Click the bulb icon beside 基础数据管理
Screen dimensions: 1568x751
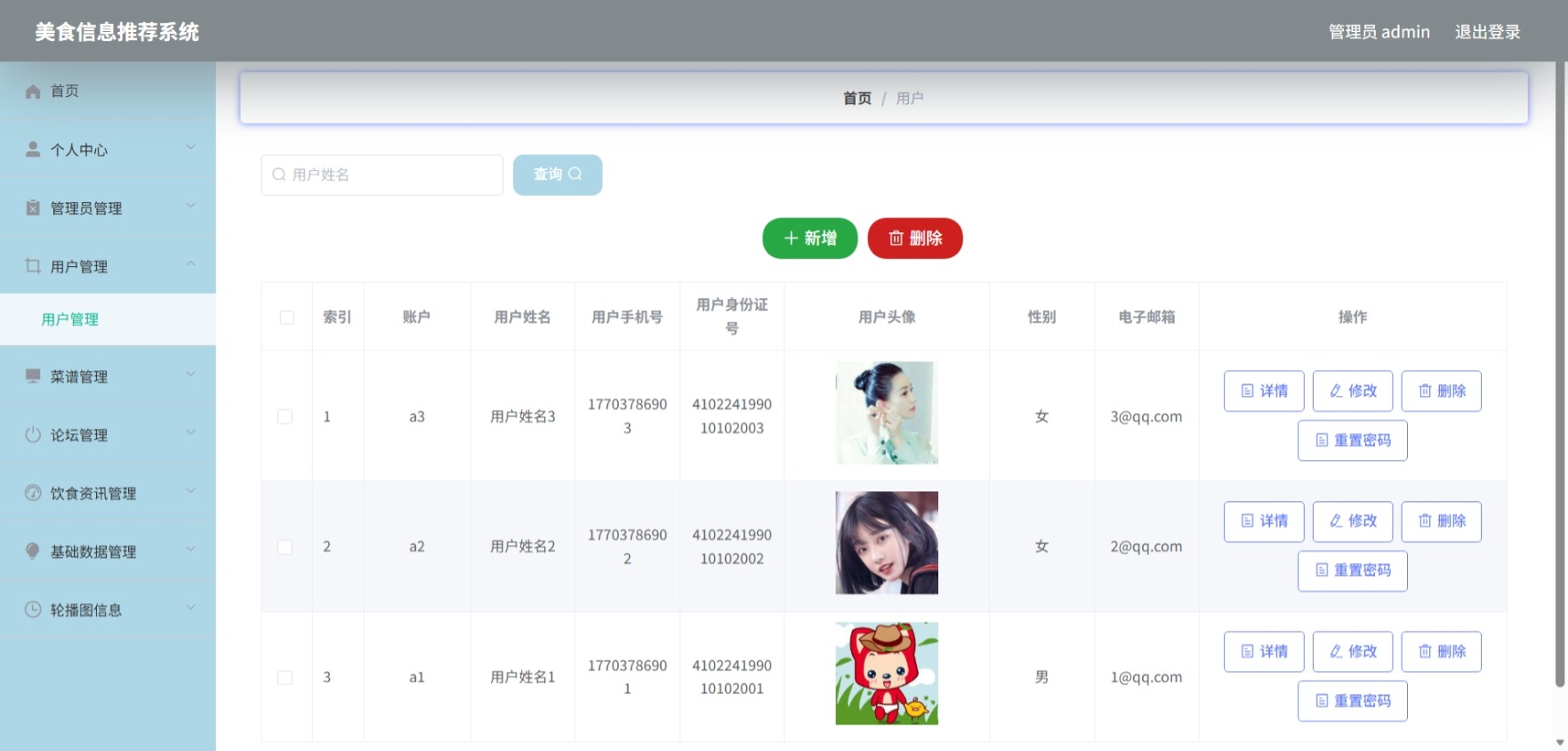(x=33, y=551)
